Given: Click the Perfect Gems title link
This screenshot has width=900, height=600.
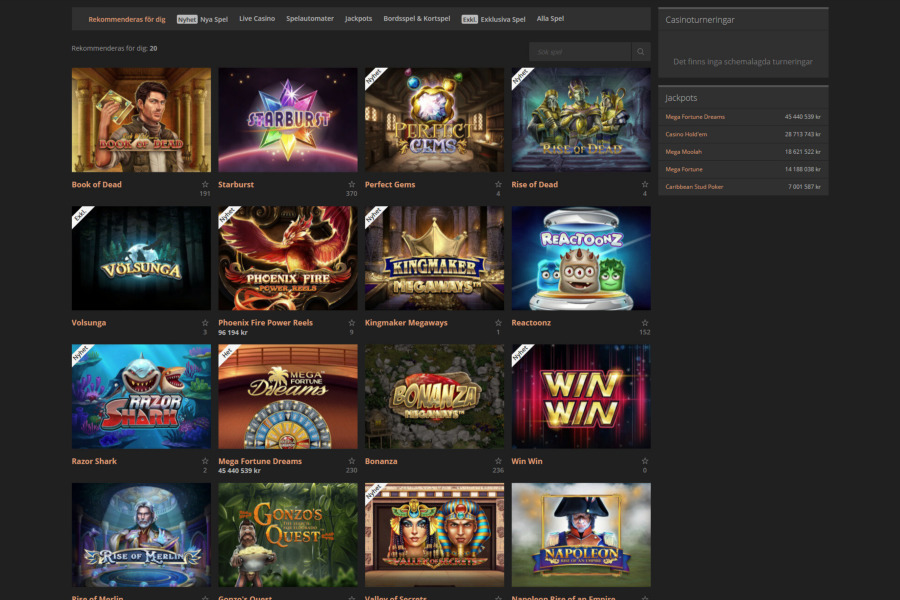Looking at the screenshot, I should [390, 184].
